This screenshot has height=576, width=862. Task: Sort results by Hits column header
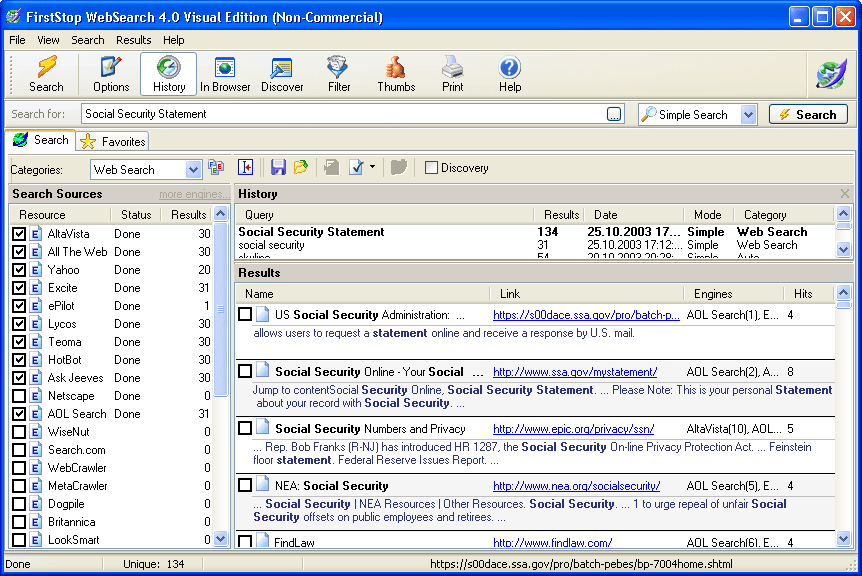(808, 293)
